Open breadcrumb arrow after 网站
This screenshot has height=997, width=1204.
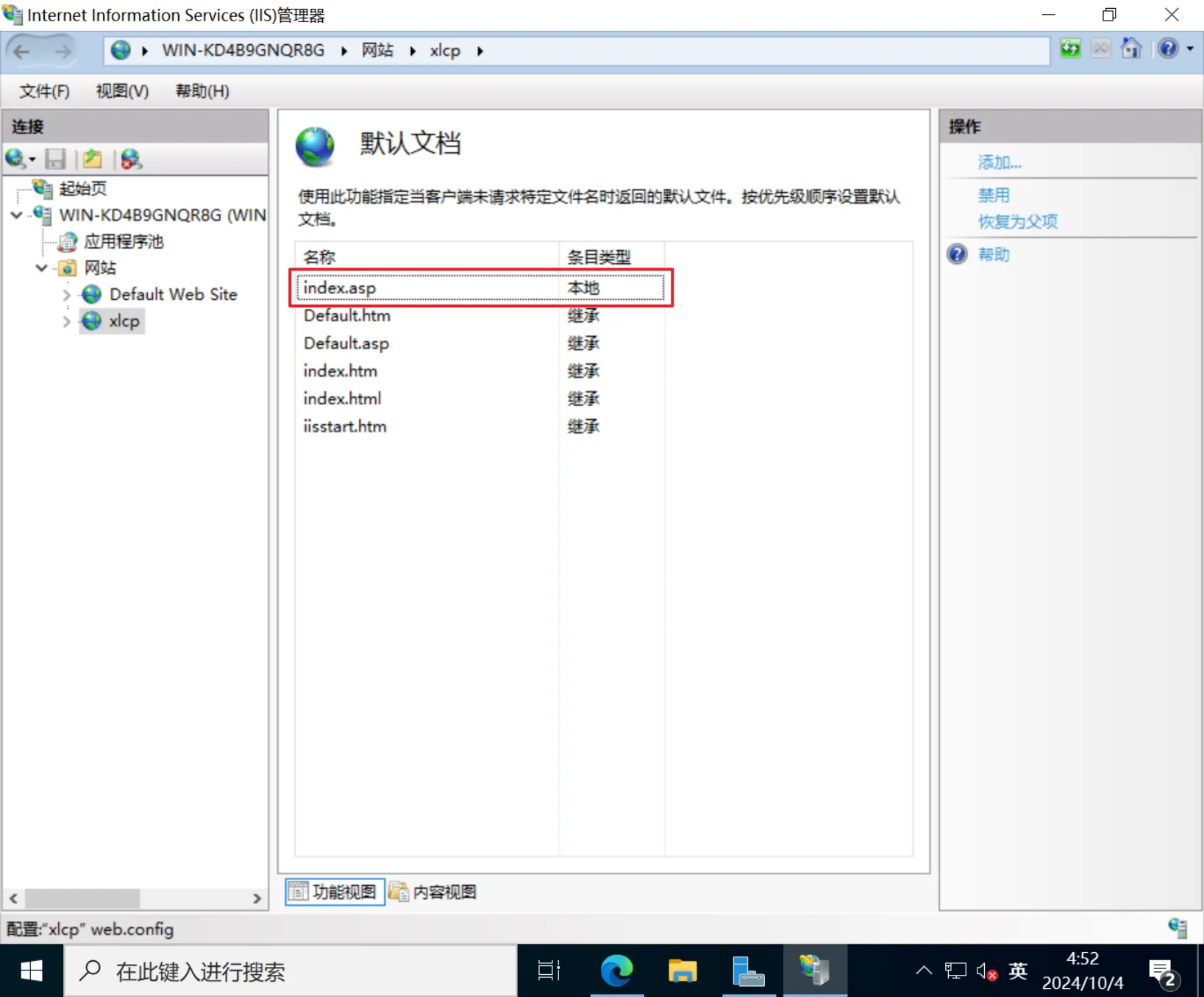413,51
